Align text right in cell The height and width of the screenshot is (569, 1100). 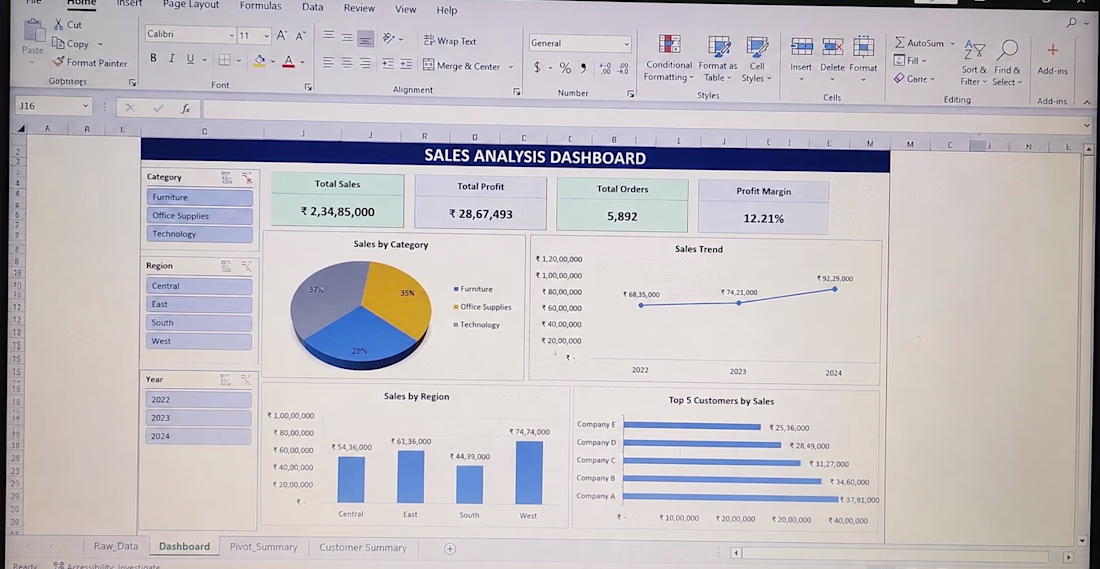[365, 63]
